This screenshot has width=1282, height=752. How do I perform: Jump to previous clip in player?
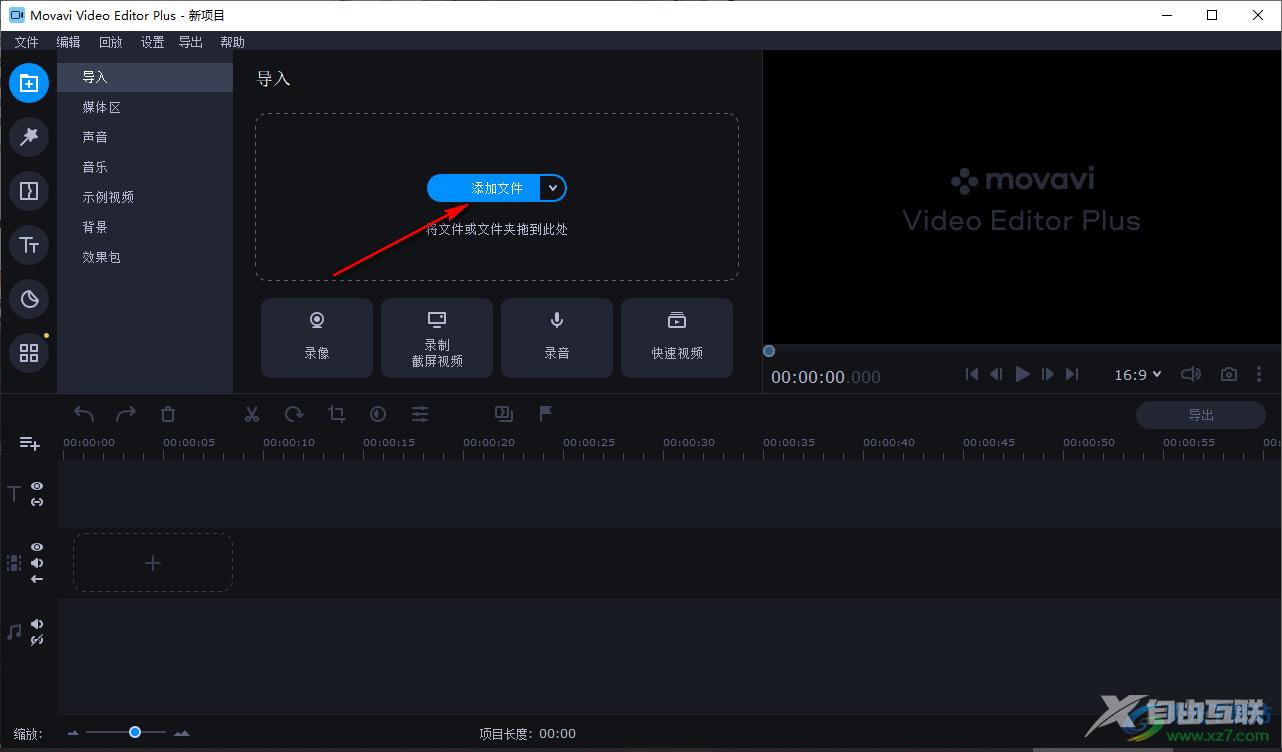[972, 374]
